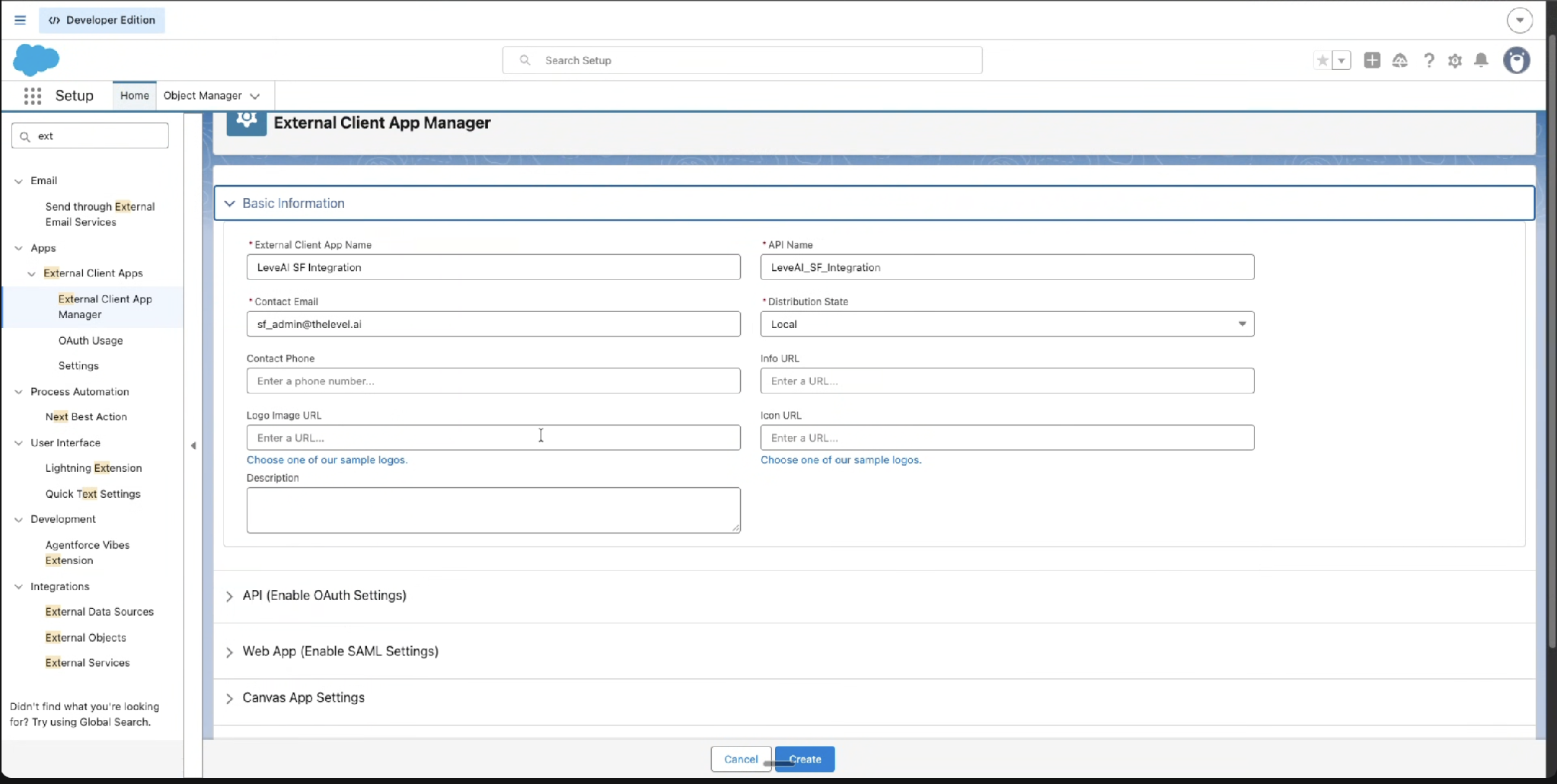
Task: Open External Services
Action: coord(88,663)
